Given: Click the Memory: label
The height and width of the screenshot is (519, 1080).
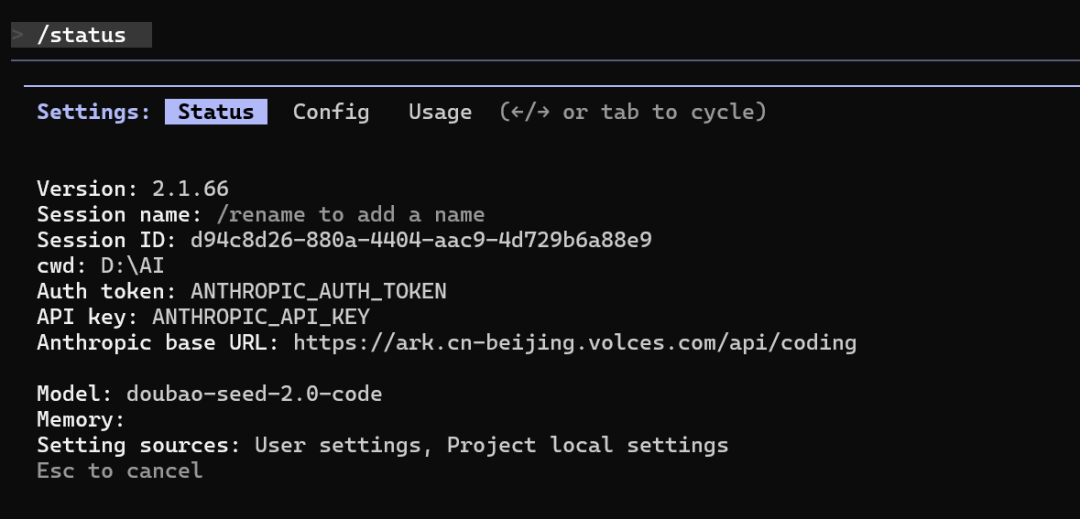Looking at the screenshot, I should tap(81, 420).
